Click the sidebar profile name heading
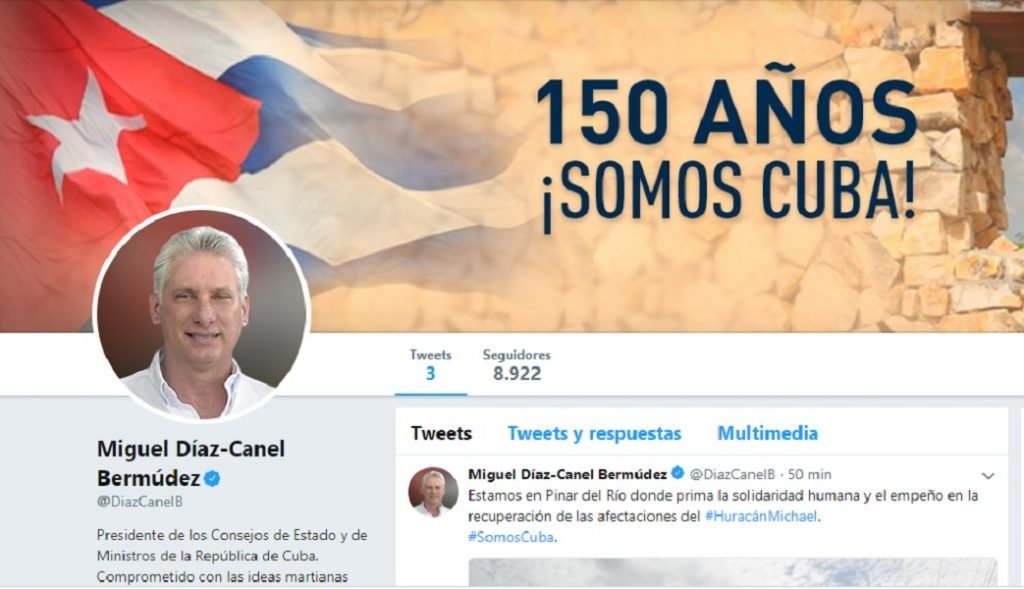The width and height of the screenshot is (1024, 589). click(x=191, y=464)
